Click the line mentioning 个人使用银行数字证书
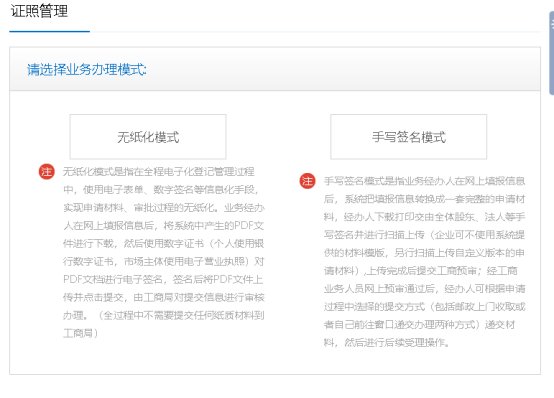The width and height of the screenshot is (554, 398). (163, 244)
